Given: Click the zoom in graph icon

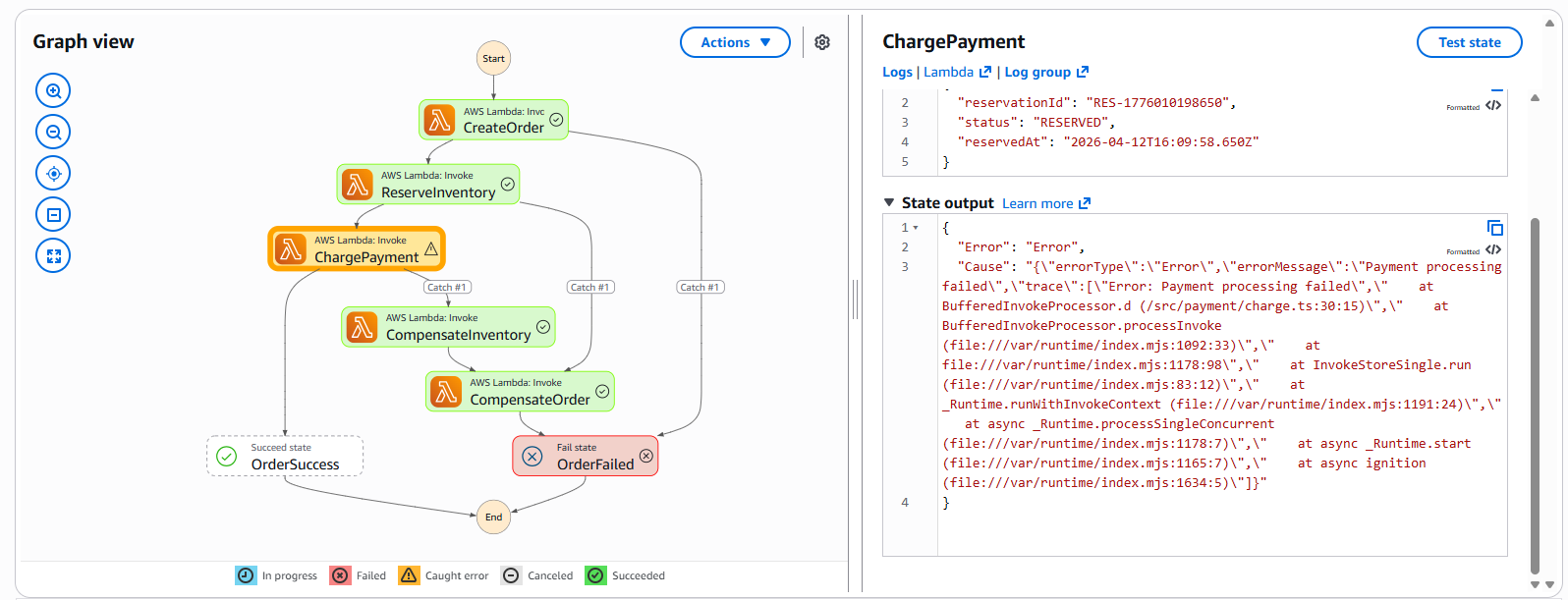Looking at the screenshot, I should point(53,91).
